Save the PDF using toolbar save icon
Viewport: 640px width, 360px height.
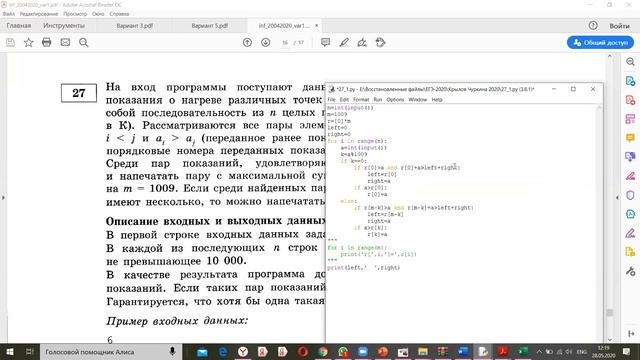10,42
